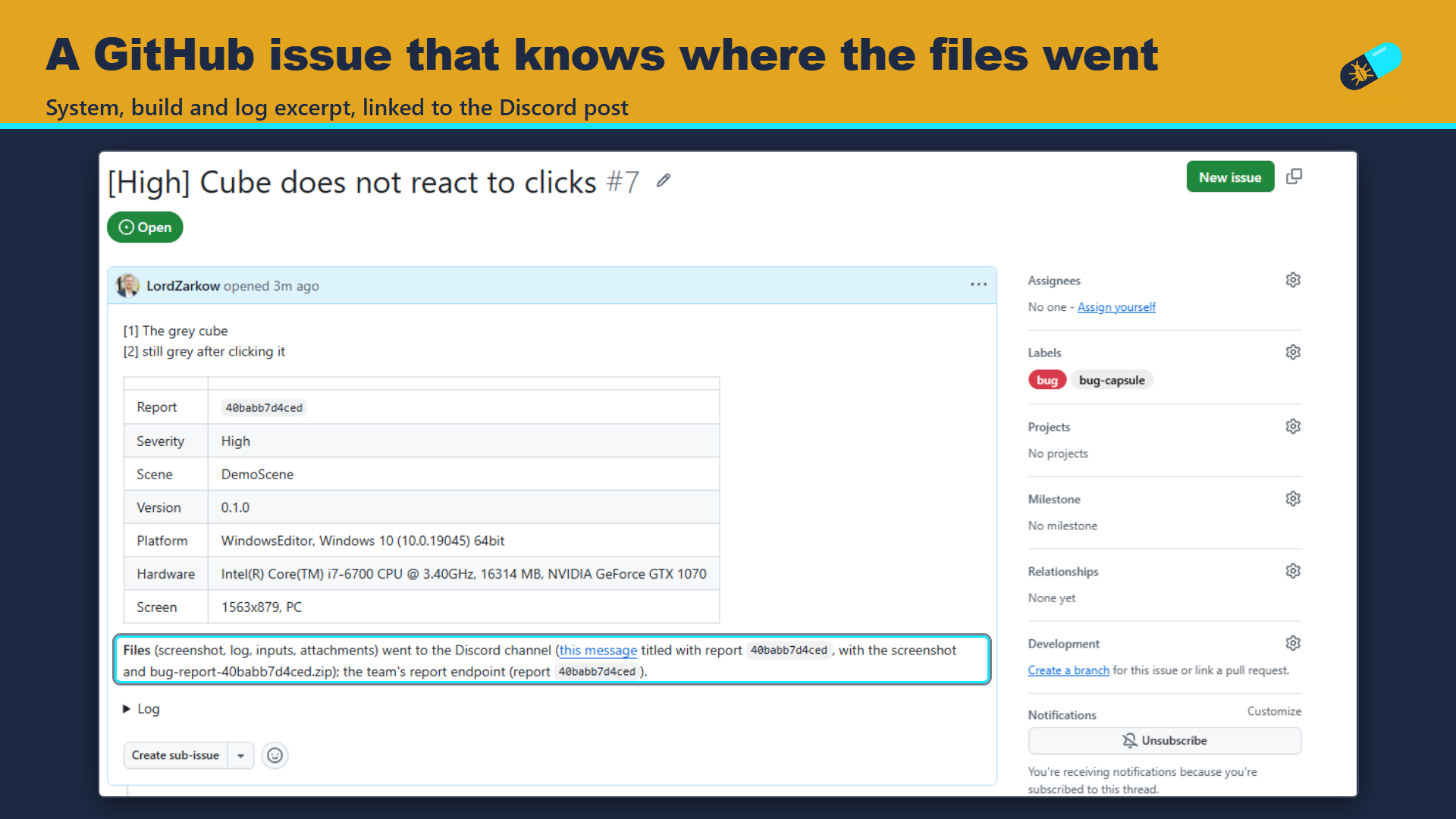The image size is (1456, 819).
Task: Click the issue number #7
Action: [623, 183]
